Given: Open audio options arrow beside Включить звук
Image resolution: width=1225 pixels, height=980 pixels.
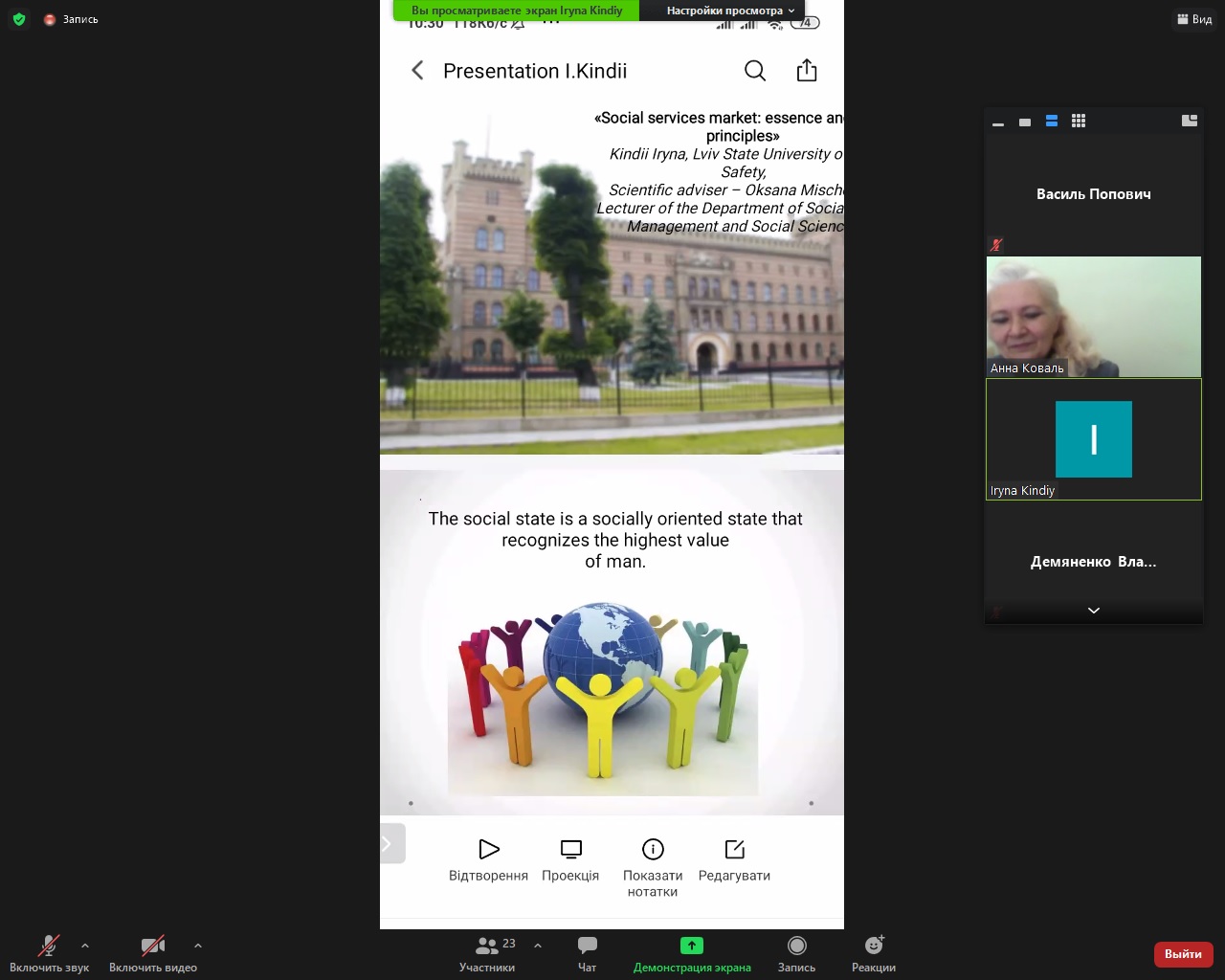Looking at the screenshot, I should 85,946.
